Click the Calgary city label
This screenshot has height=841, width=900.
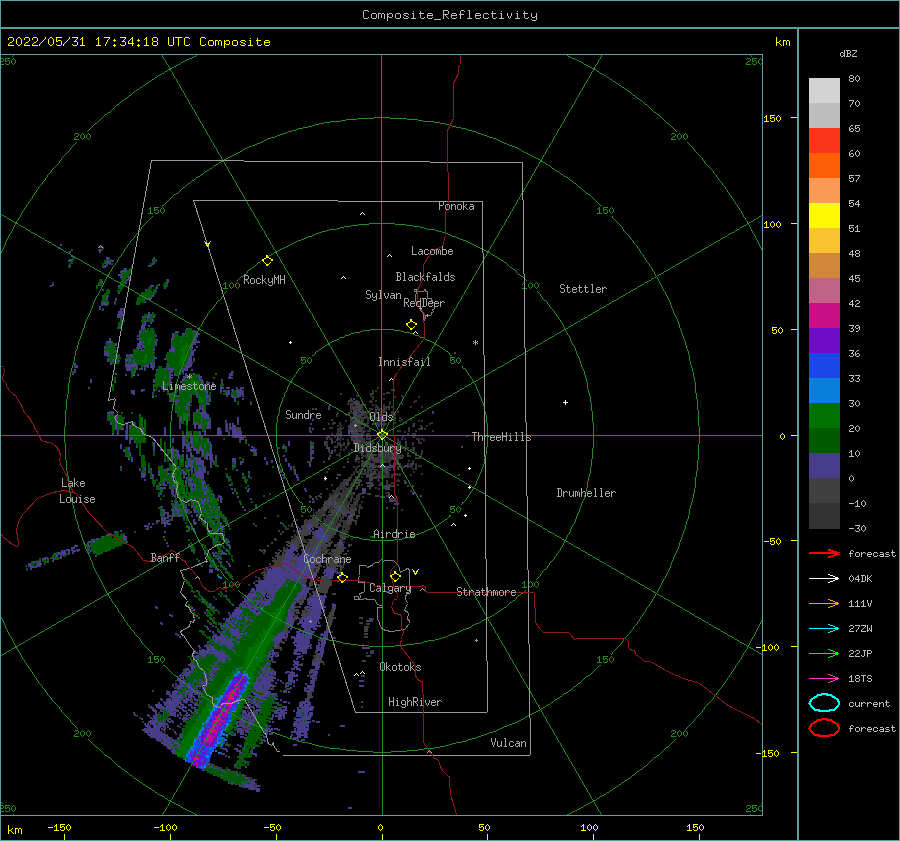pyautogui.click(x=390, y=588)
